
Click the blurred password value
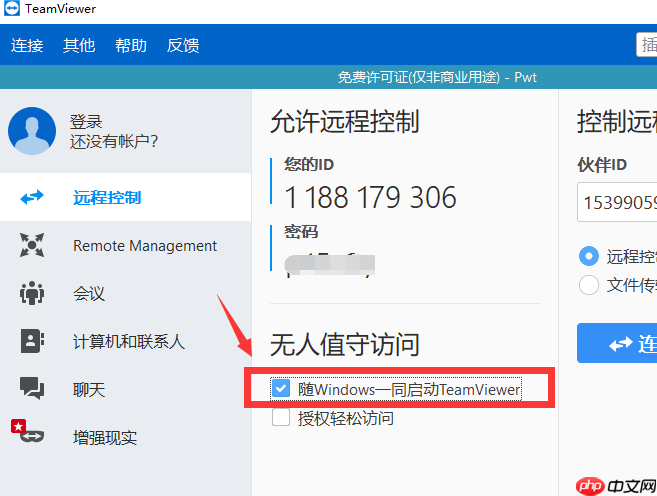330,264
